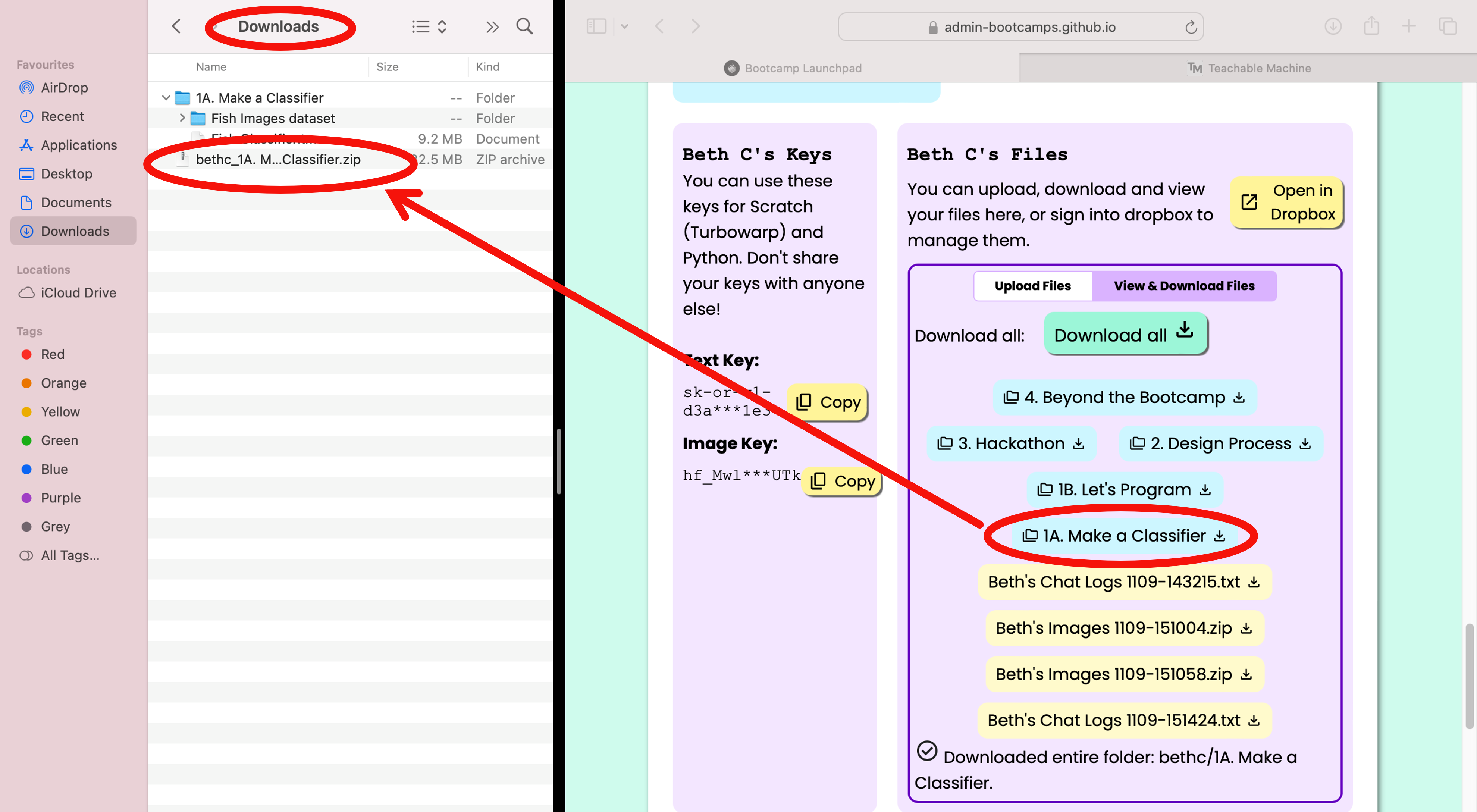Click the Safari share icon

tap(1371, 26)
